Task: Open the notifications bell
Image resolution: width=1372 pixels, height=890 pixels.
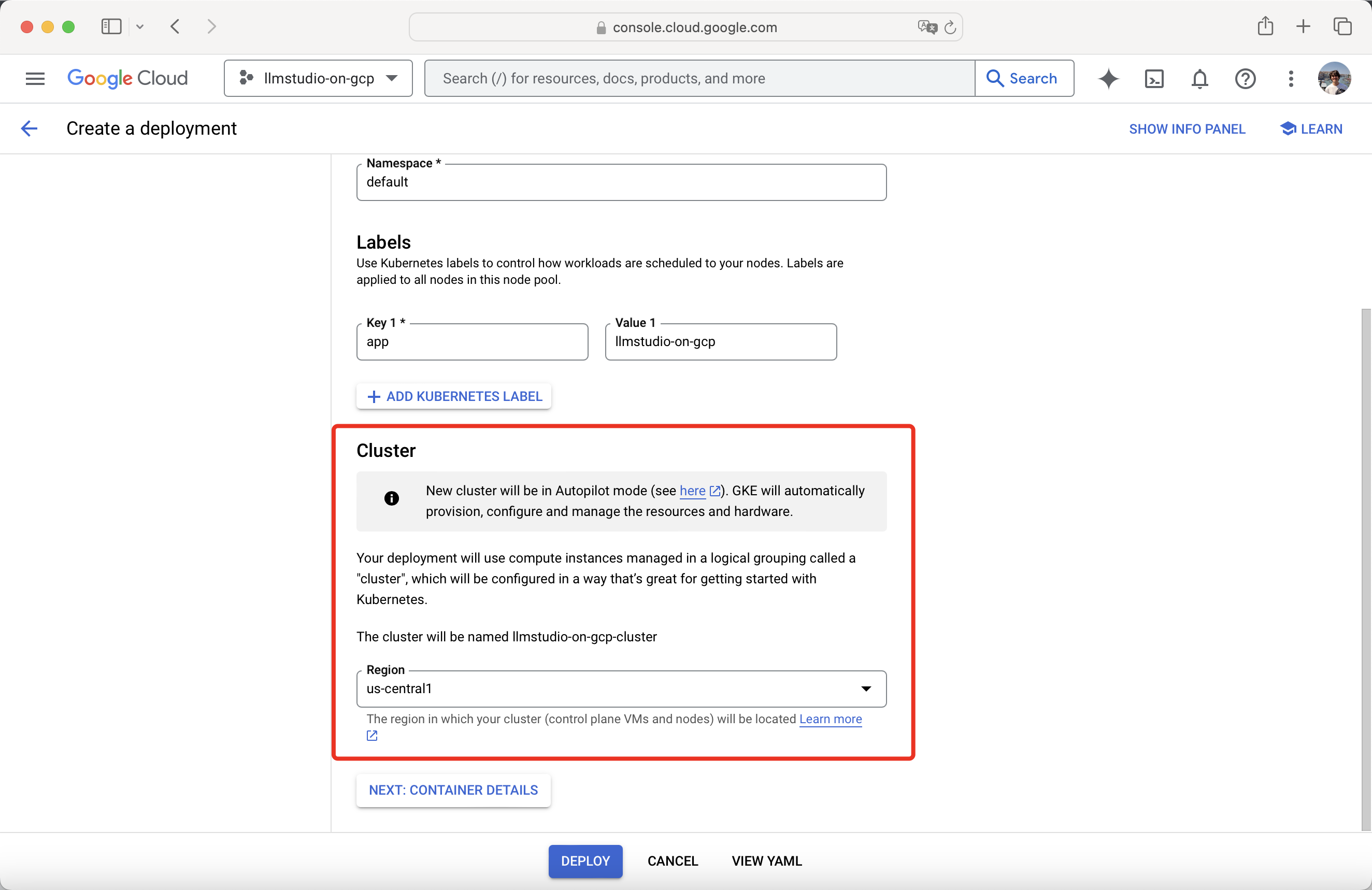Action: tap(1199, 78)
